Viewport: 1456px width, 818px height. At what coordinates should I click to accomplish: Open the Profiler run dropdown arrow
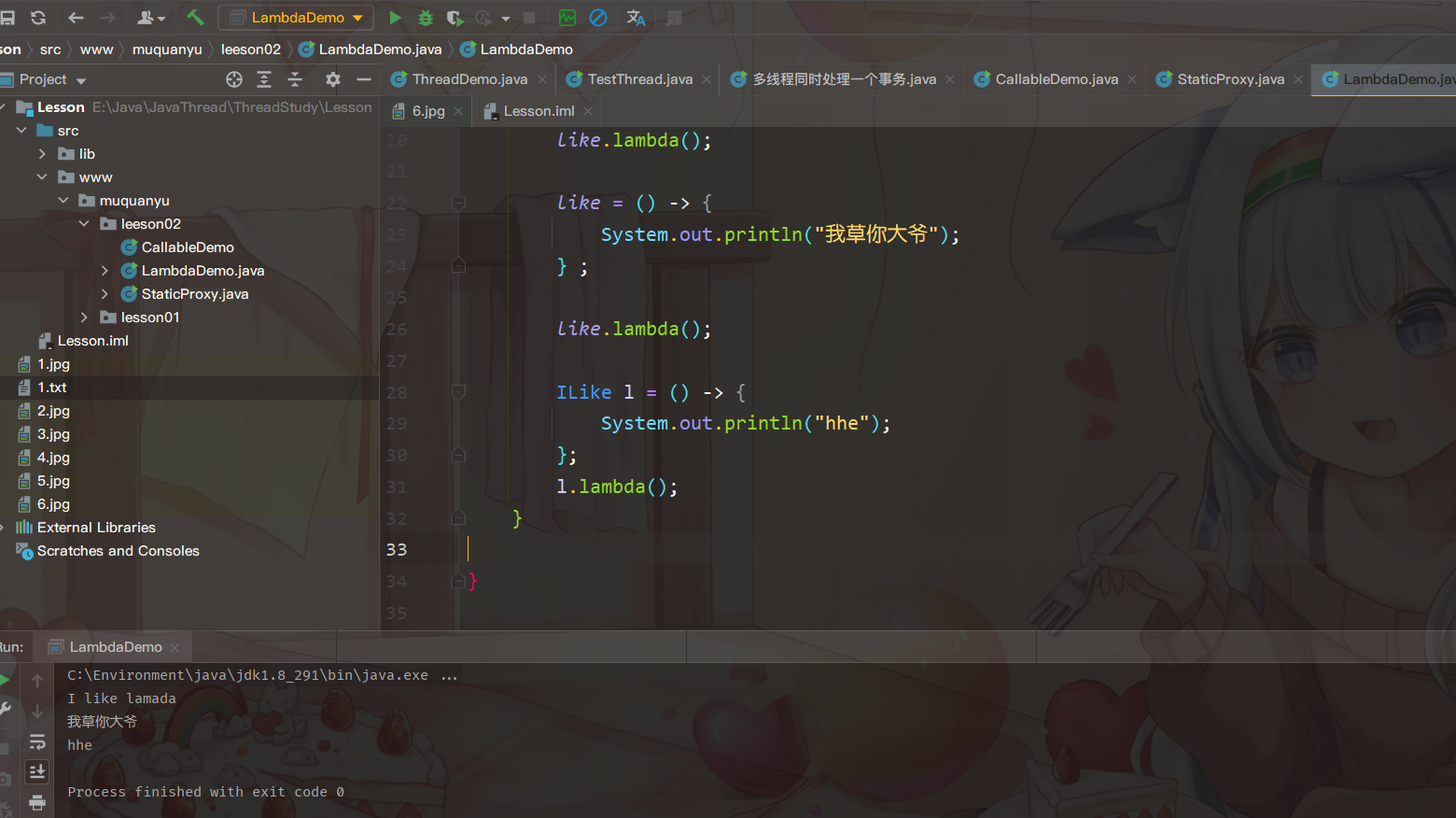(506, 19)
